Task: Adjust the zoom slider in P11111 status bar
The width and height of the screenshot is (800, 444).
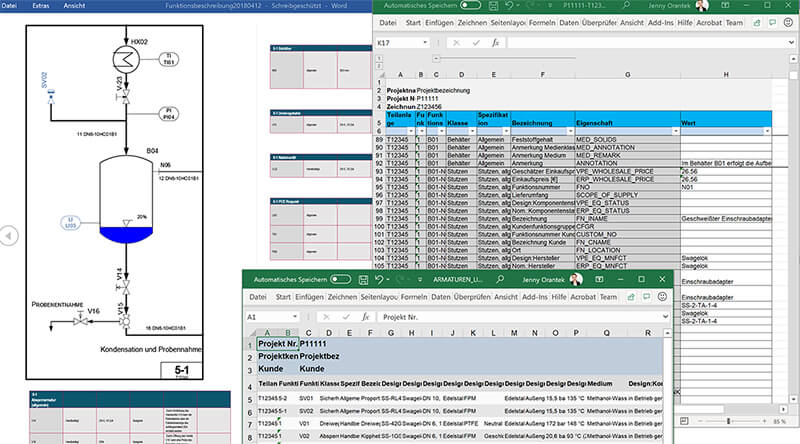Action: click(x=729, y=421)
